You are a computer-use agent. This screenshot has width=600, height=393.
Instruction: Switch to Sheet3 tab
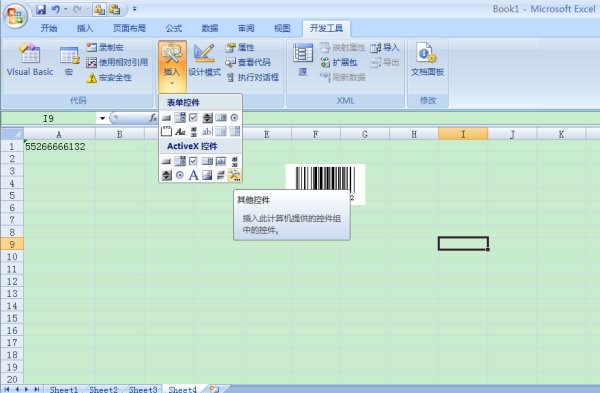(x=143, y=389)
